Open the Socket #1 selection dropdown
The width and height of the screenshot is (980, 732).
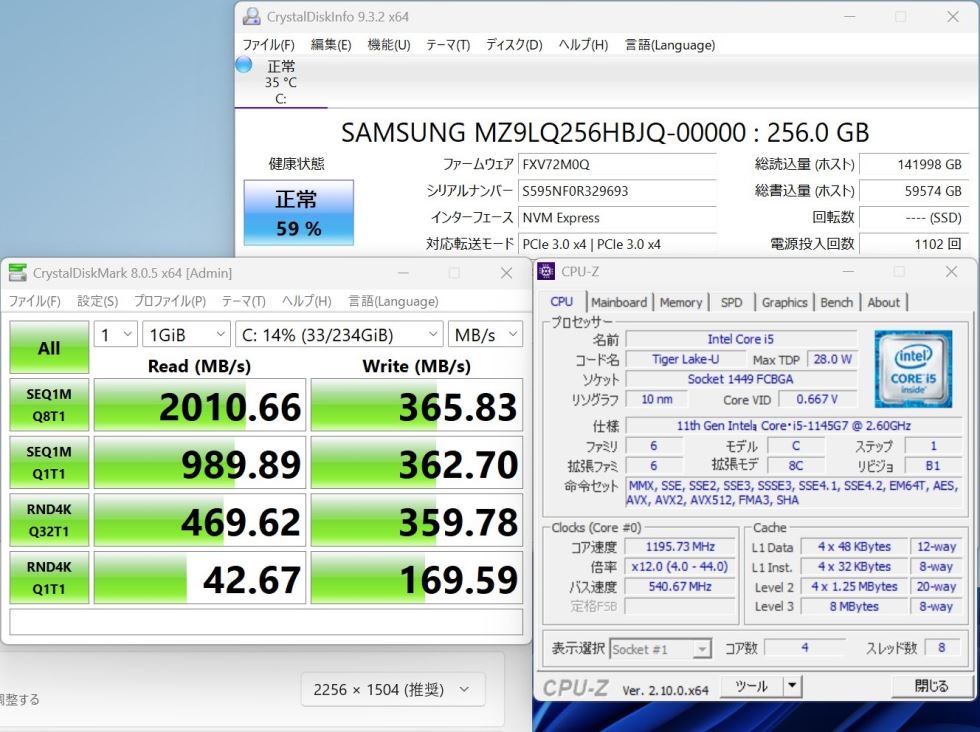pyautogui.click(x=661, y=649)
